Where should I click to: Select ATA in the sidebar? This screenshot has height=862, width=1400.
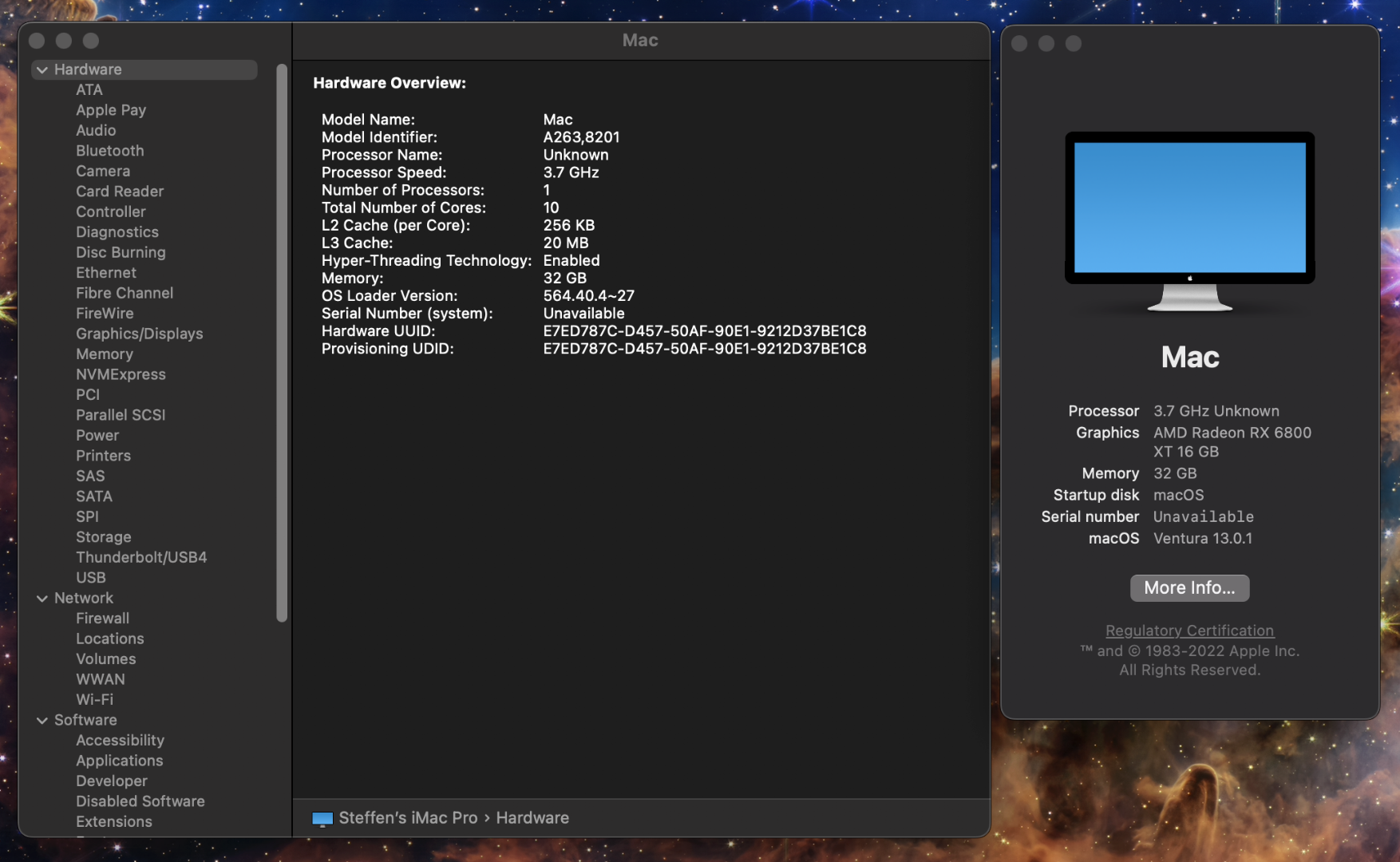[x=89, y=90]
